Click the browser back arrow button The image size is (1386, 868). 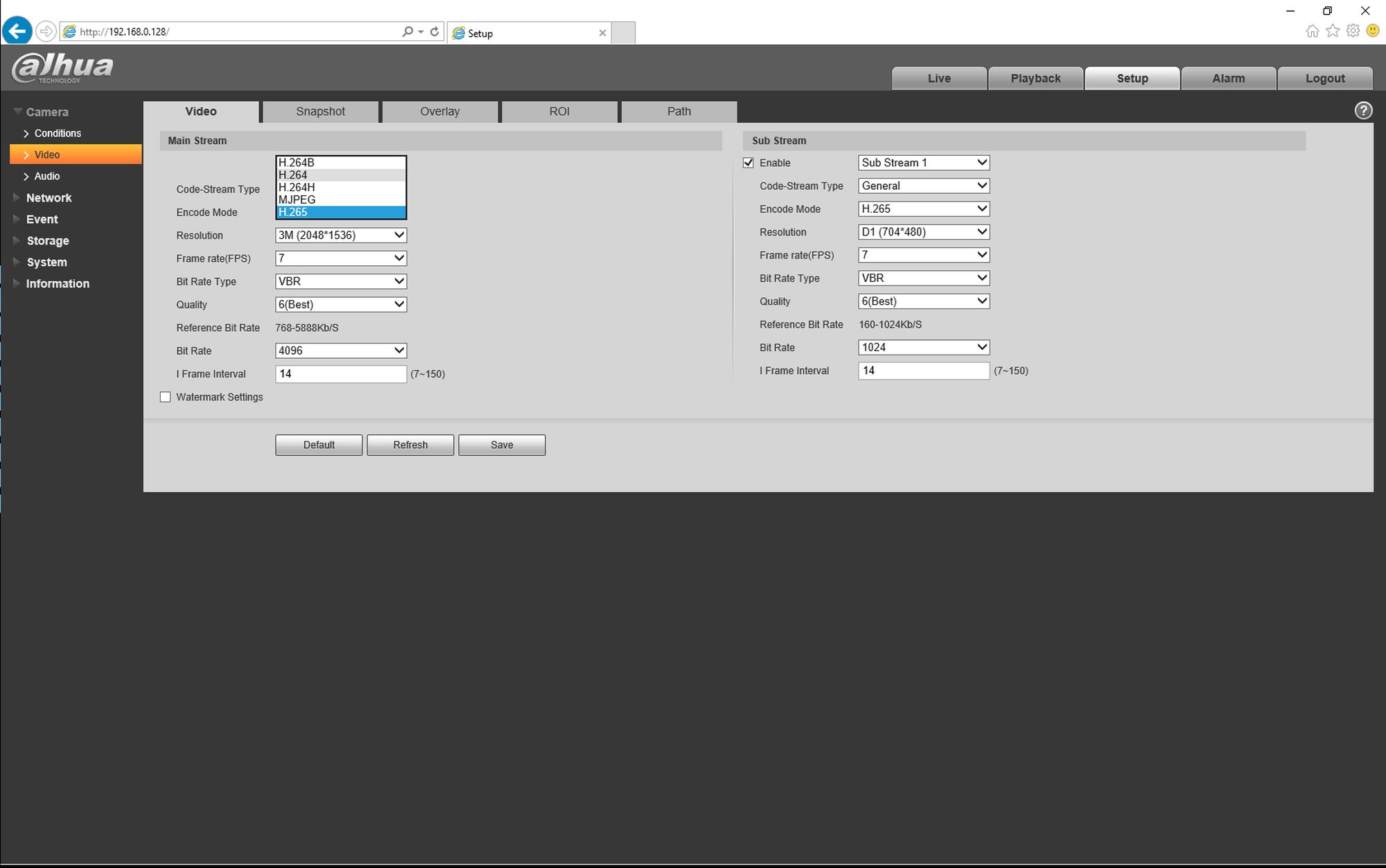pos(17,31)
